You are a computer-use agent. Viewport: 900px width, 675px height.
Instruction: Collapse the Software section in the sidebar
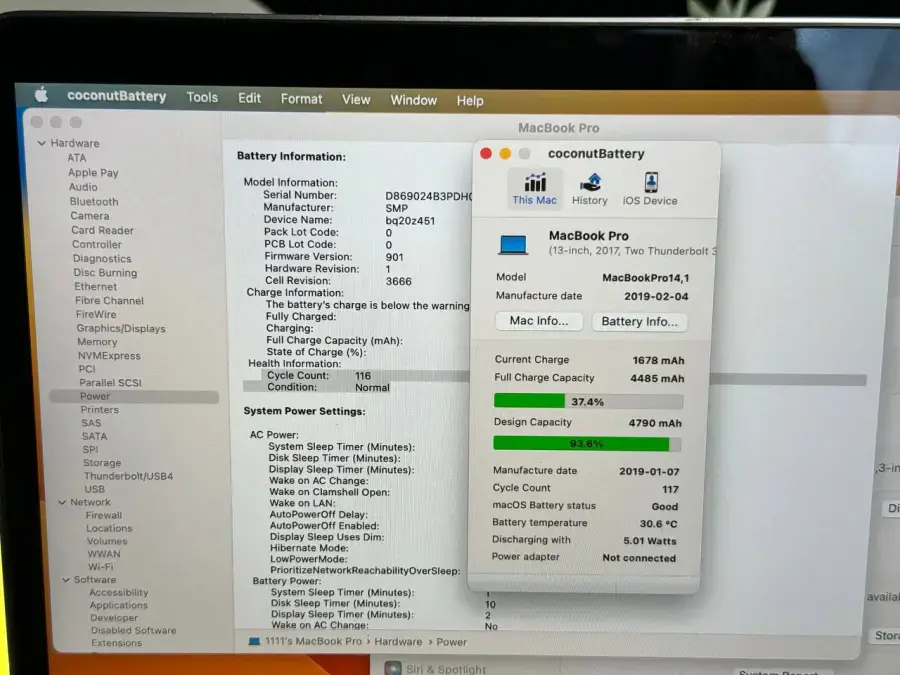tap(66, 579)
